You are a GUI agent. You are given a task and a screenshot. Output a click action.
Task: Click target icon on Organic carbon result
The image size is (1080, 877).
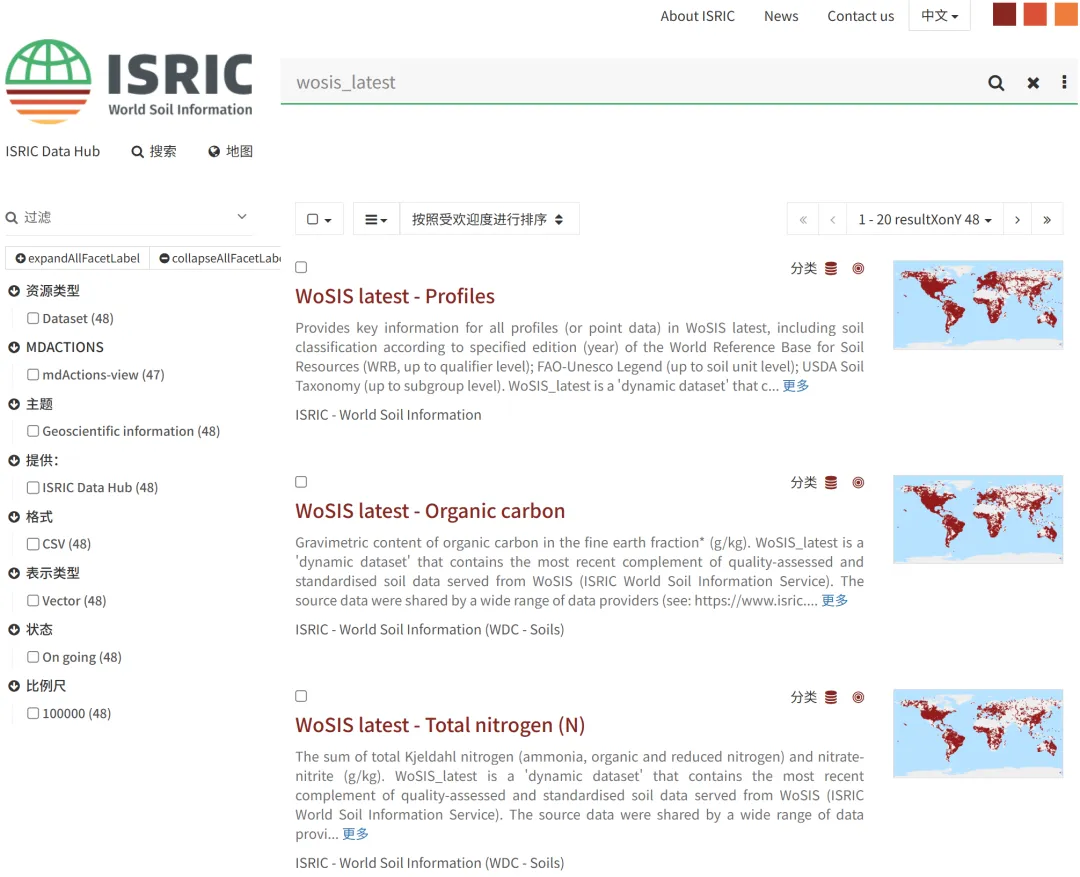858,483
